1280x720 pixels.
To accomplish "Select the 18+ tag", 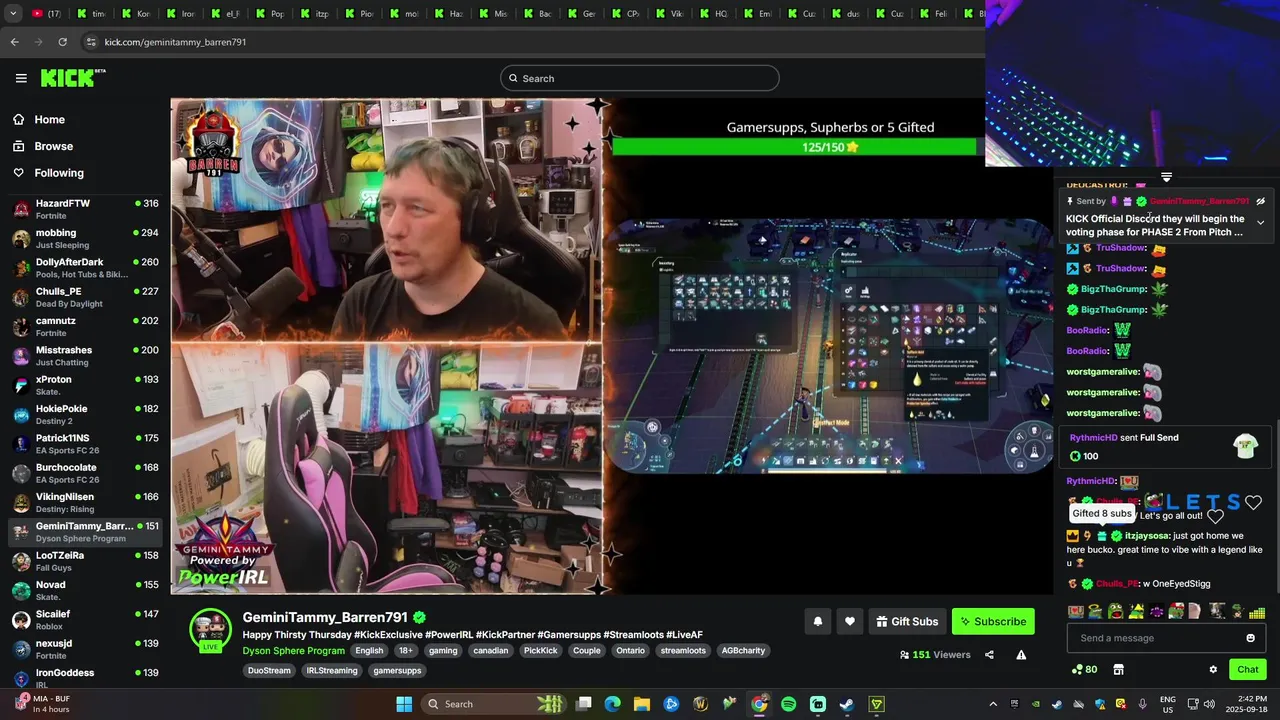I will pos(406,651).
